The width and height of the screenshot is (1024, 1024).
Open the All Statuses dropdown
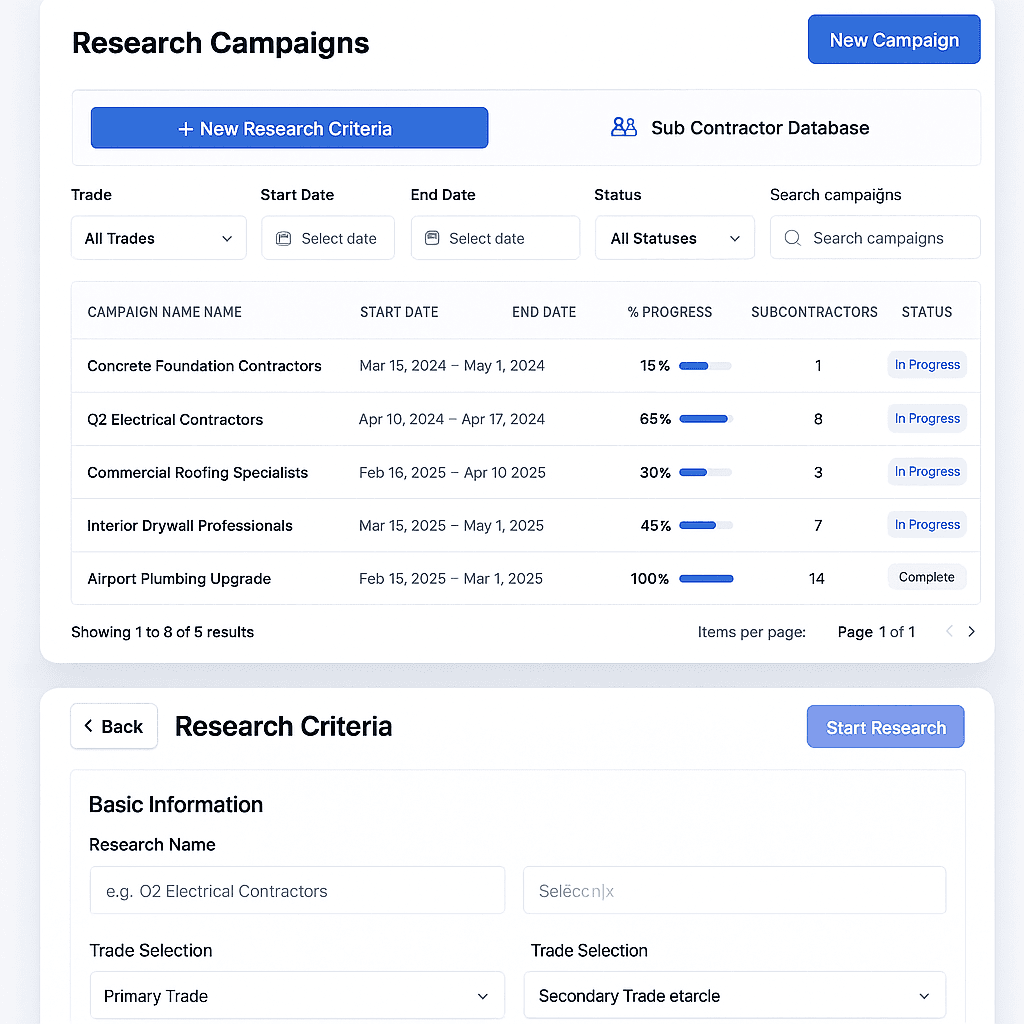point(675,238)
